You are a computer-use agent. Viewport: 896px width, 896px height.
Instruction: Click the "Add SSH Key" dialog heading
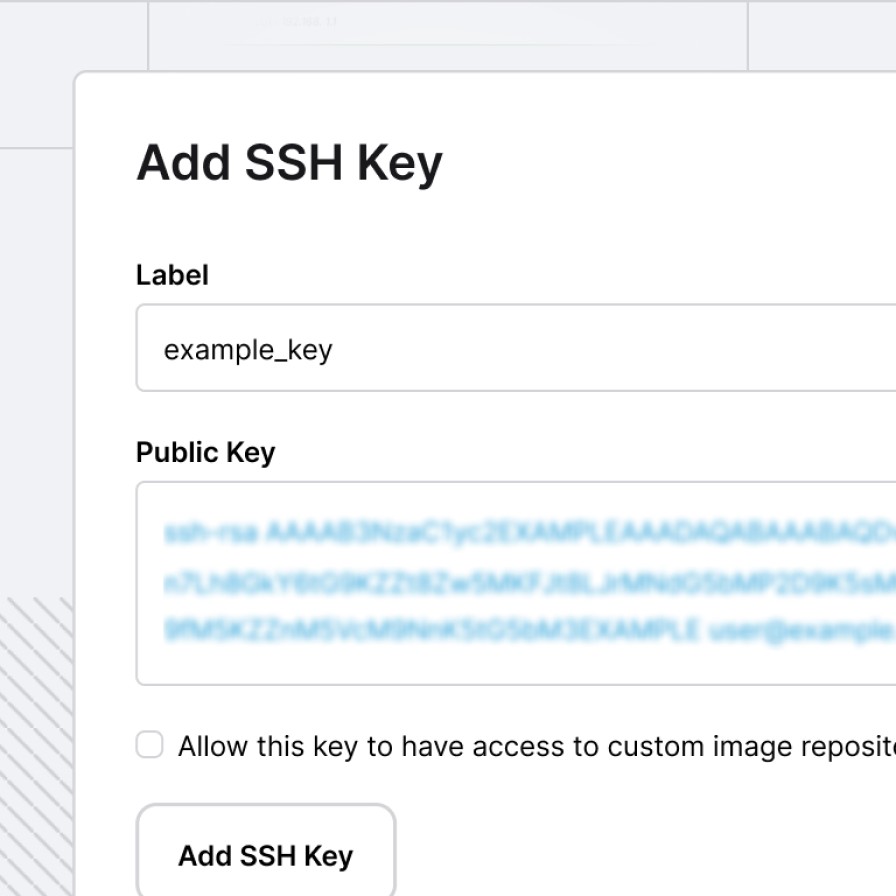pos(289,162)
